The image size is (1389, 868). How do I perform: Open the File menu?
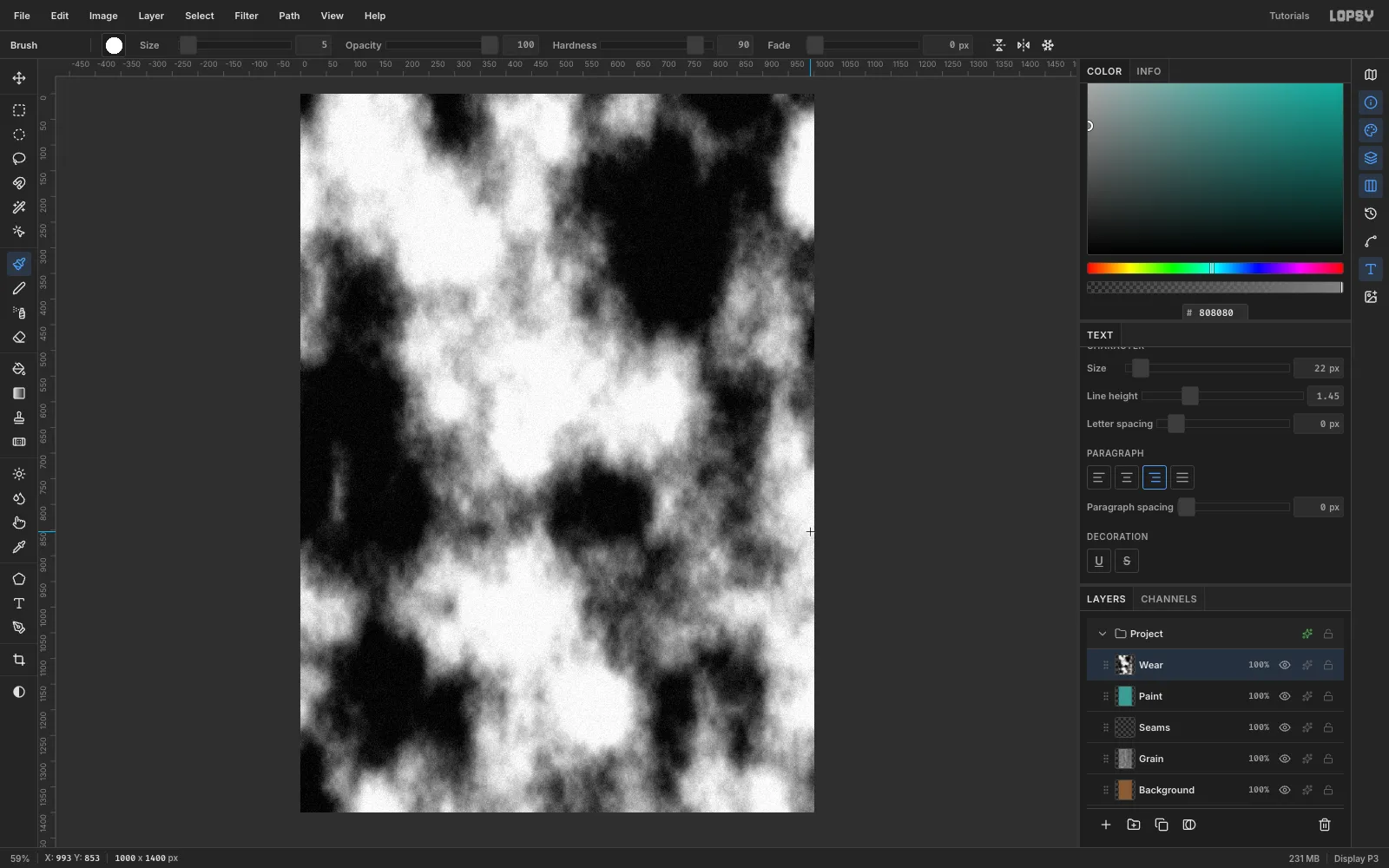coord(22,16)
